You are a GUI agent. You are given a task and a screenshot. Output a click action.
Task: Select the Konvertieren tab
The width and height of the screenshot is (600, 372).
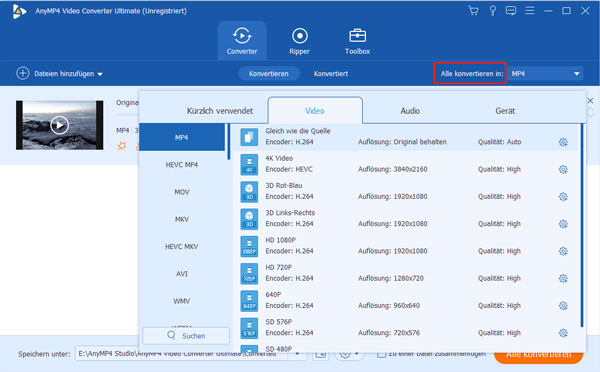(x=269, y=73)
